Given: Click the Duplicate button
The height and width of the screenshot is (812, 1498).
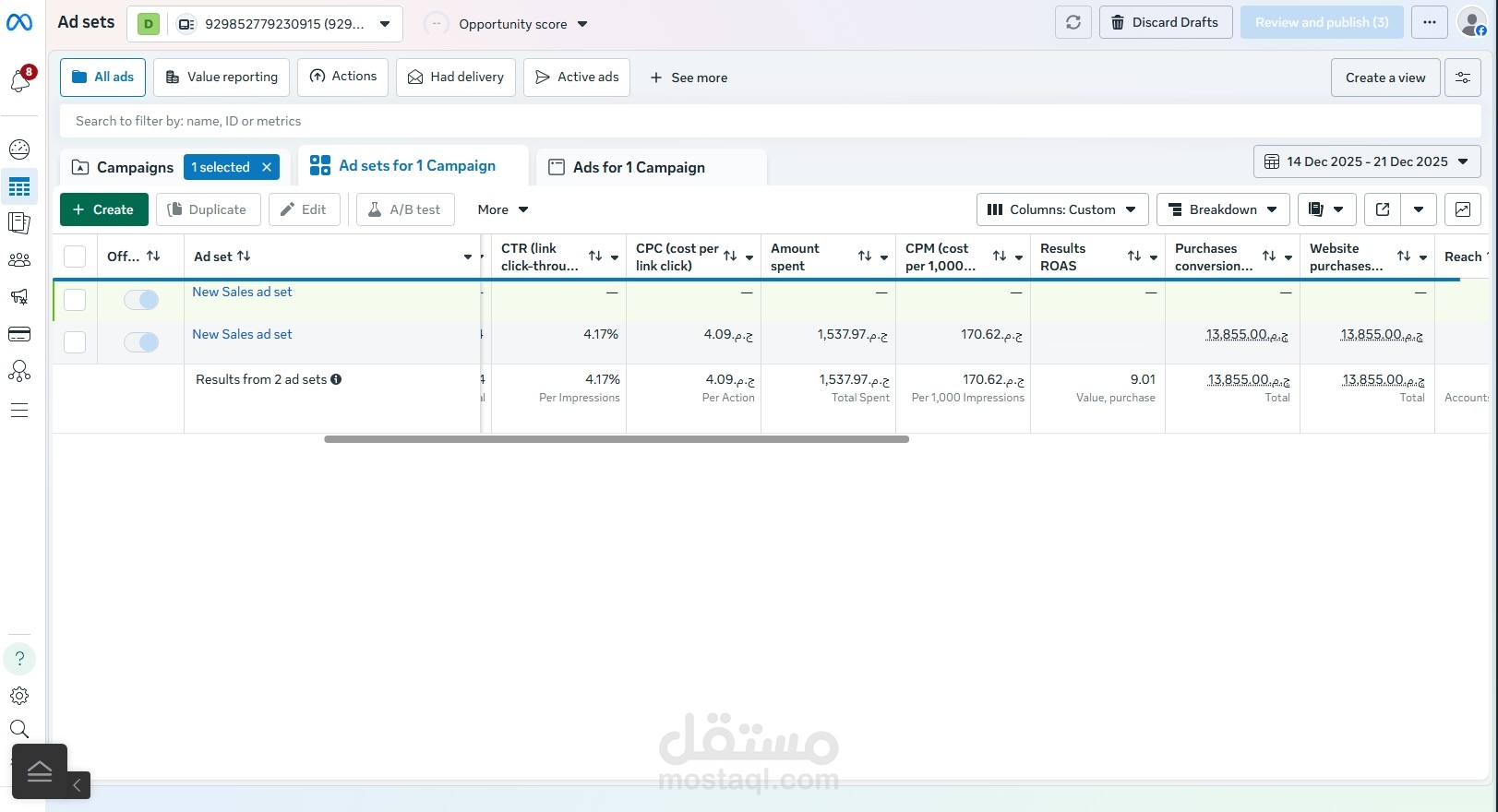Looking at the screenshot, I should click(x=209, y=209).
